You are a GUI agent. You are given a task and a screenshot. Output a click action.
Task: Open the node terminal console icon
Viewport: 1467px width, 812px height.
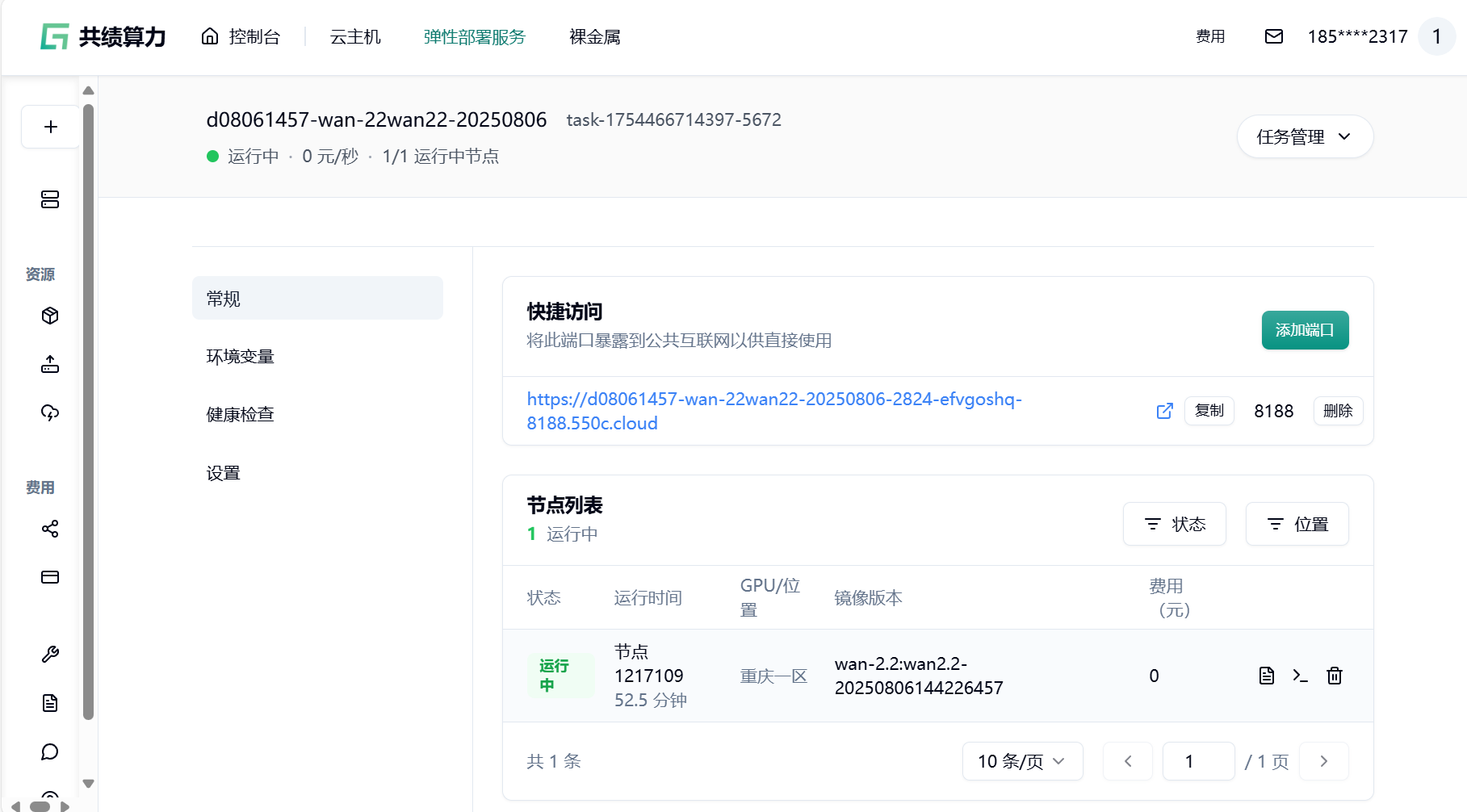pyautogui.click(x=1300, y=676)
